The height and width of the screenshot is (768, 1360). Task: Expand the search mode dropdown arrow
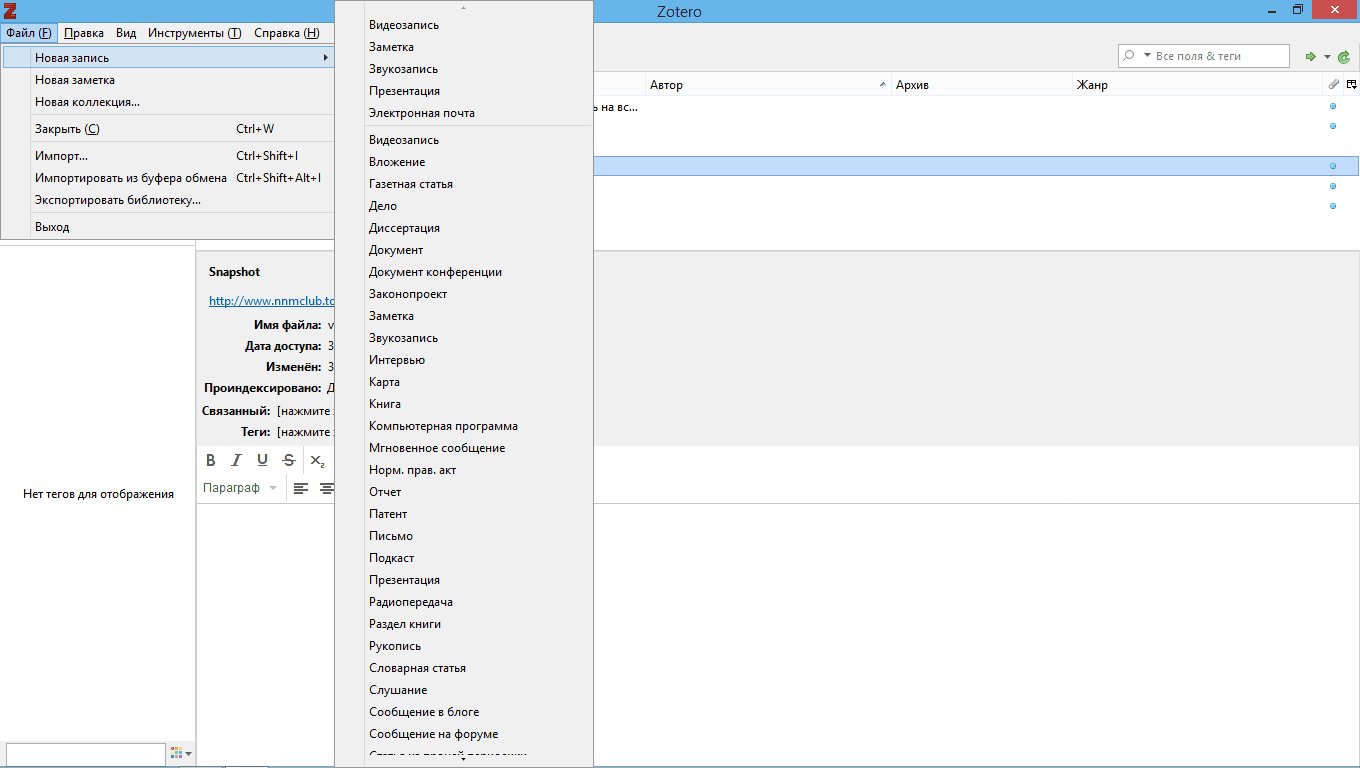(1147, 56)
